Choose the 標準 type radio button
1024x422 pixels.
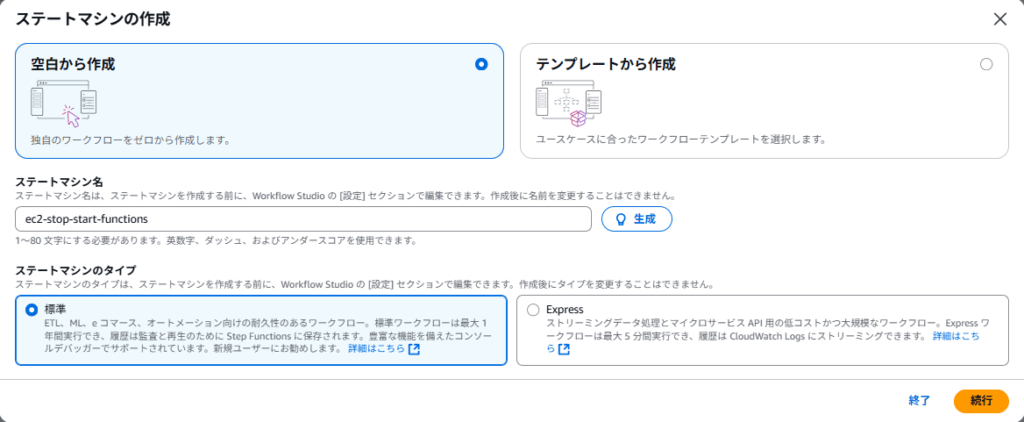(x=32, y=310)
